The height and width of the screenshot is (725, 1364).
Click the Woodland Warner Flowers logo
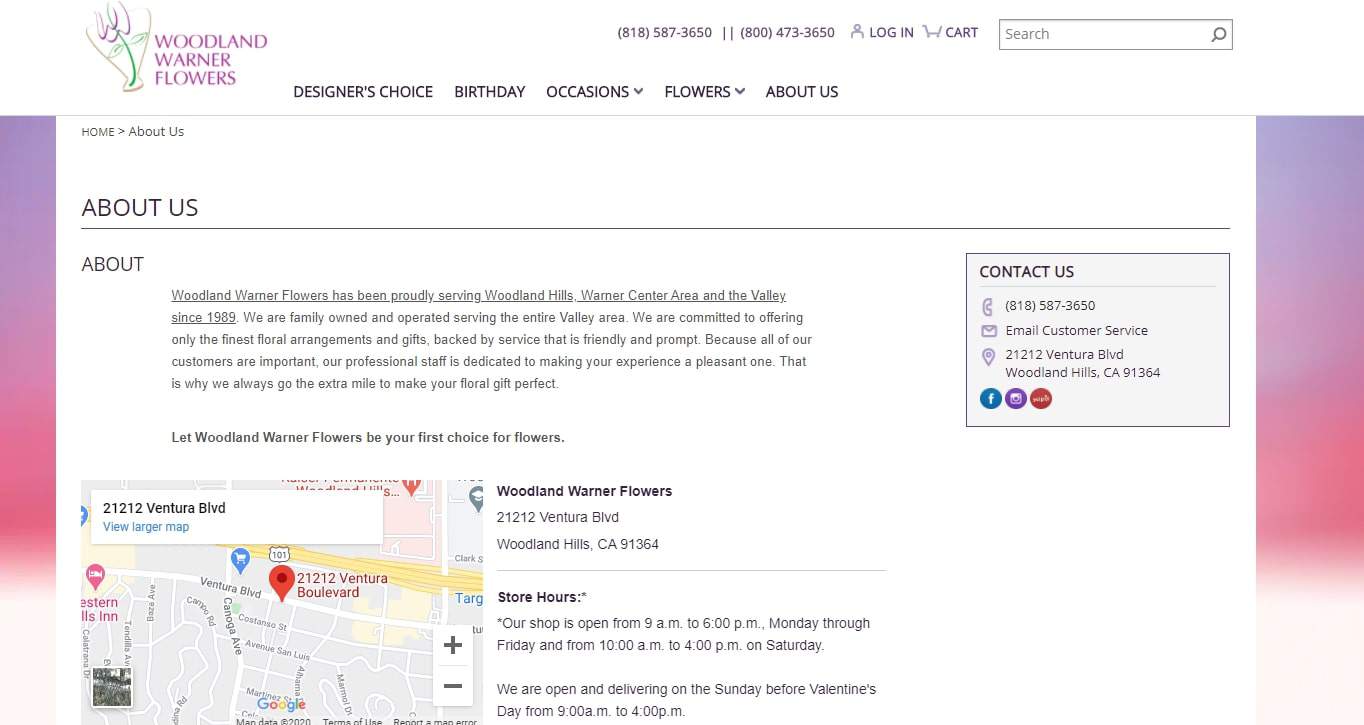pos(177,48)
